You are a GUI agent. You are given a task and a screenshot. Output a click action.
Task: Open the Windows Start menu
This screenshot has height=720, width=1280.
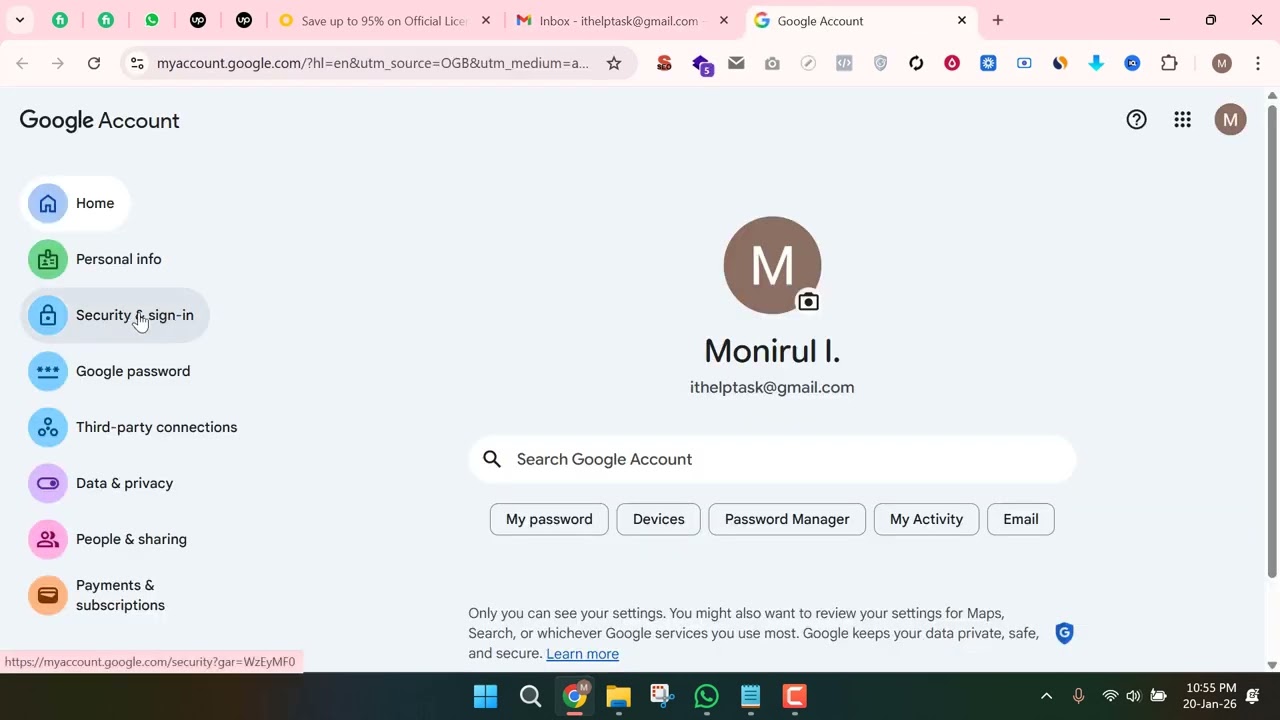[485, 696]
